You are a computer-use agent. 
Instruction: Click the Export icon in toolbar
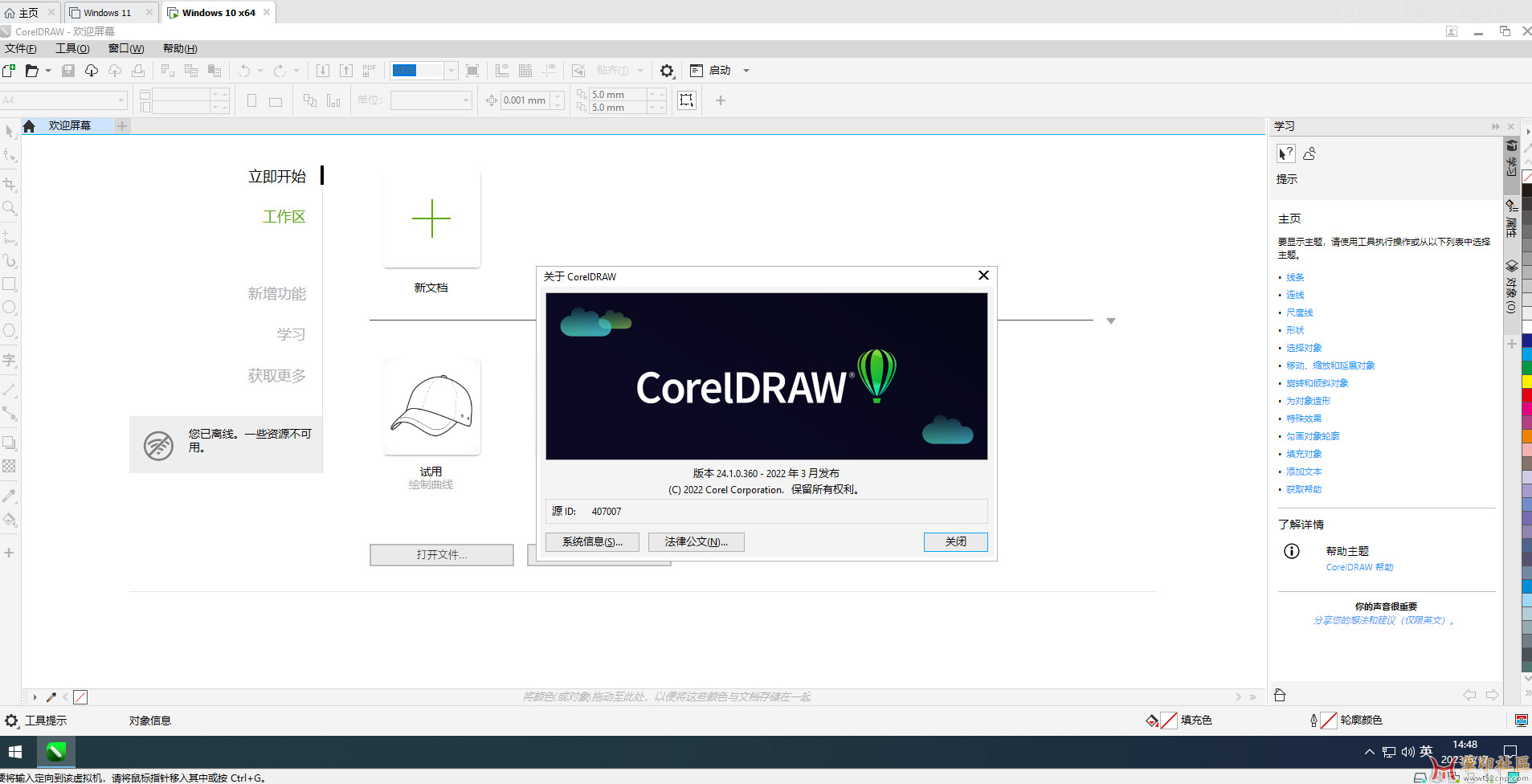tap(346, 71)
